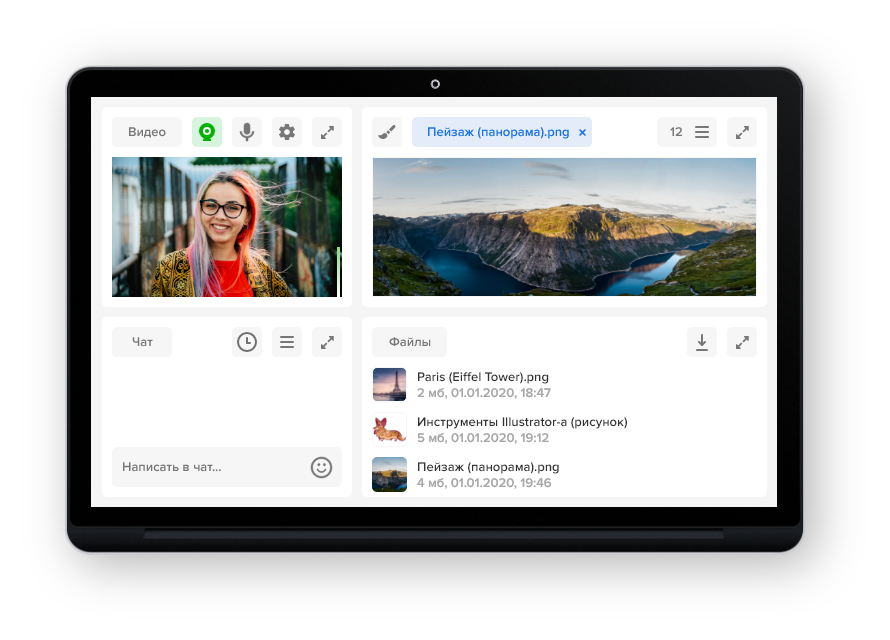Open video settings gear icon

287,132
